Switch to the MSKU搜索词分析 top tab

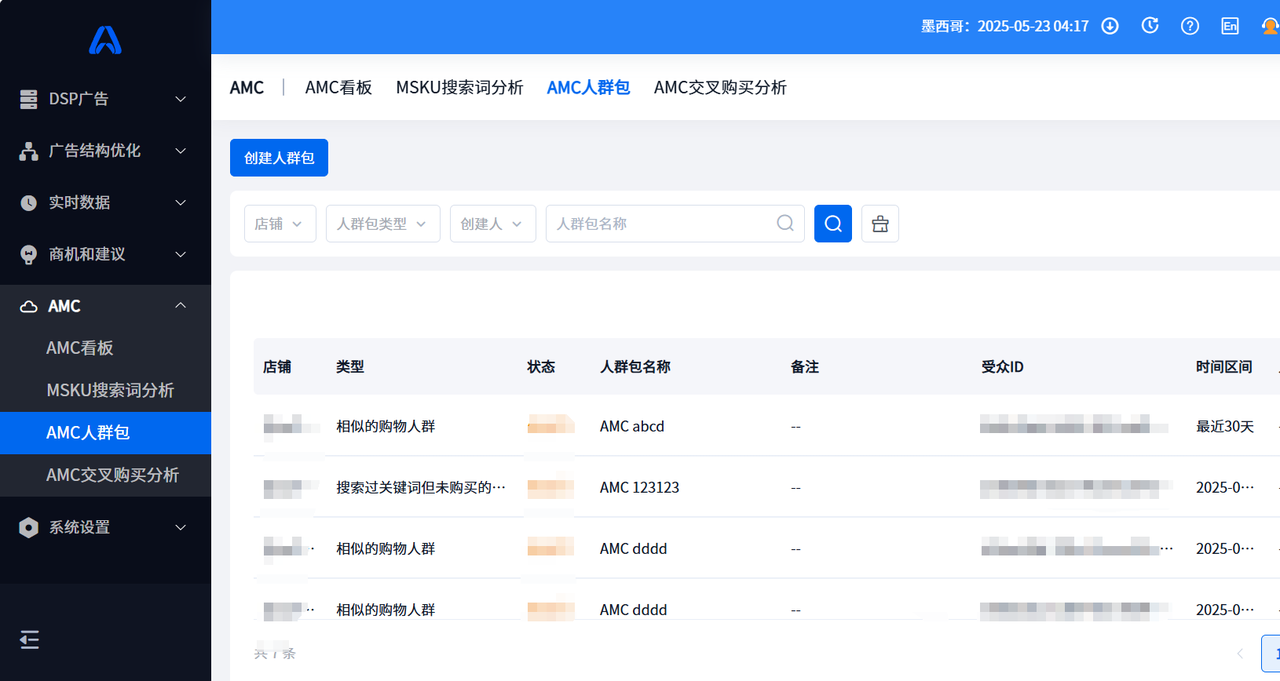point(460,87)
